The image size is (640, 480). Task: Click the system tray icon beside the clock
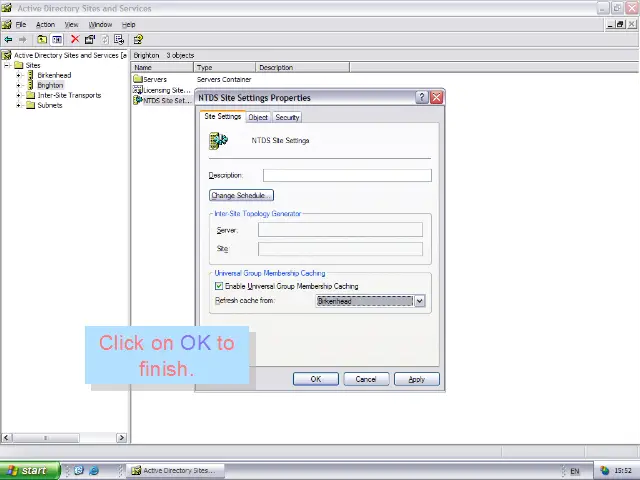click(x=604, y=471)
